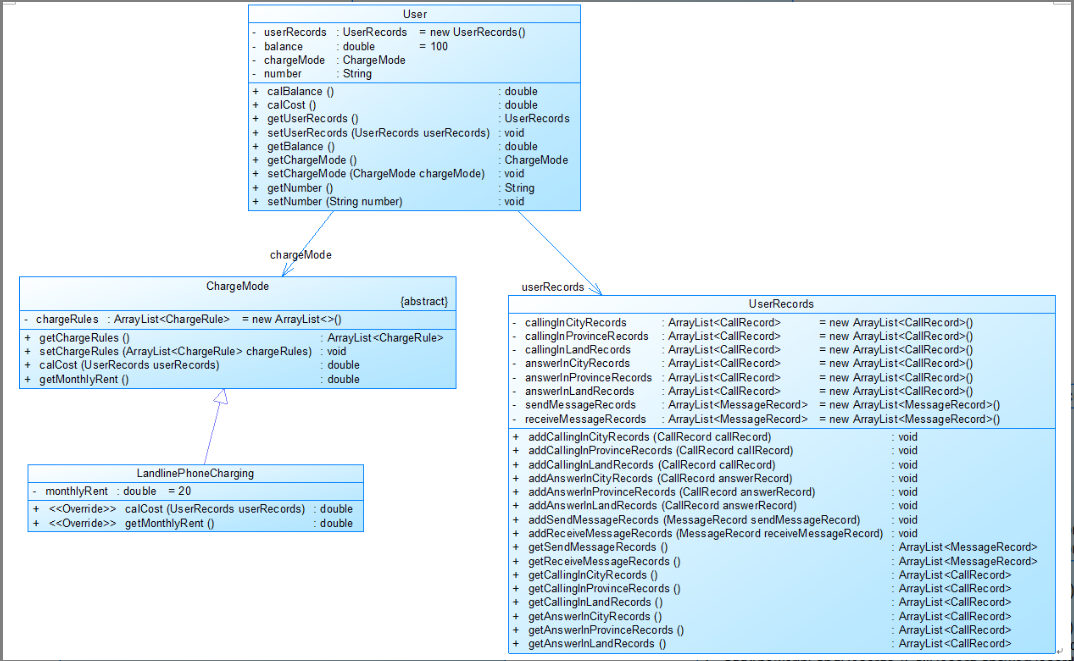The image size is (1074, 661).
Task: Click getAnswerInProvinceRecords () method
Action: (762, 630)
